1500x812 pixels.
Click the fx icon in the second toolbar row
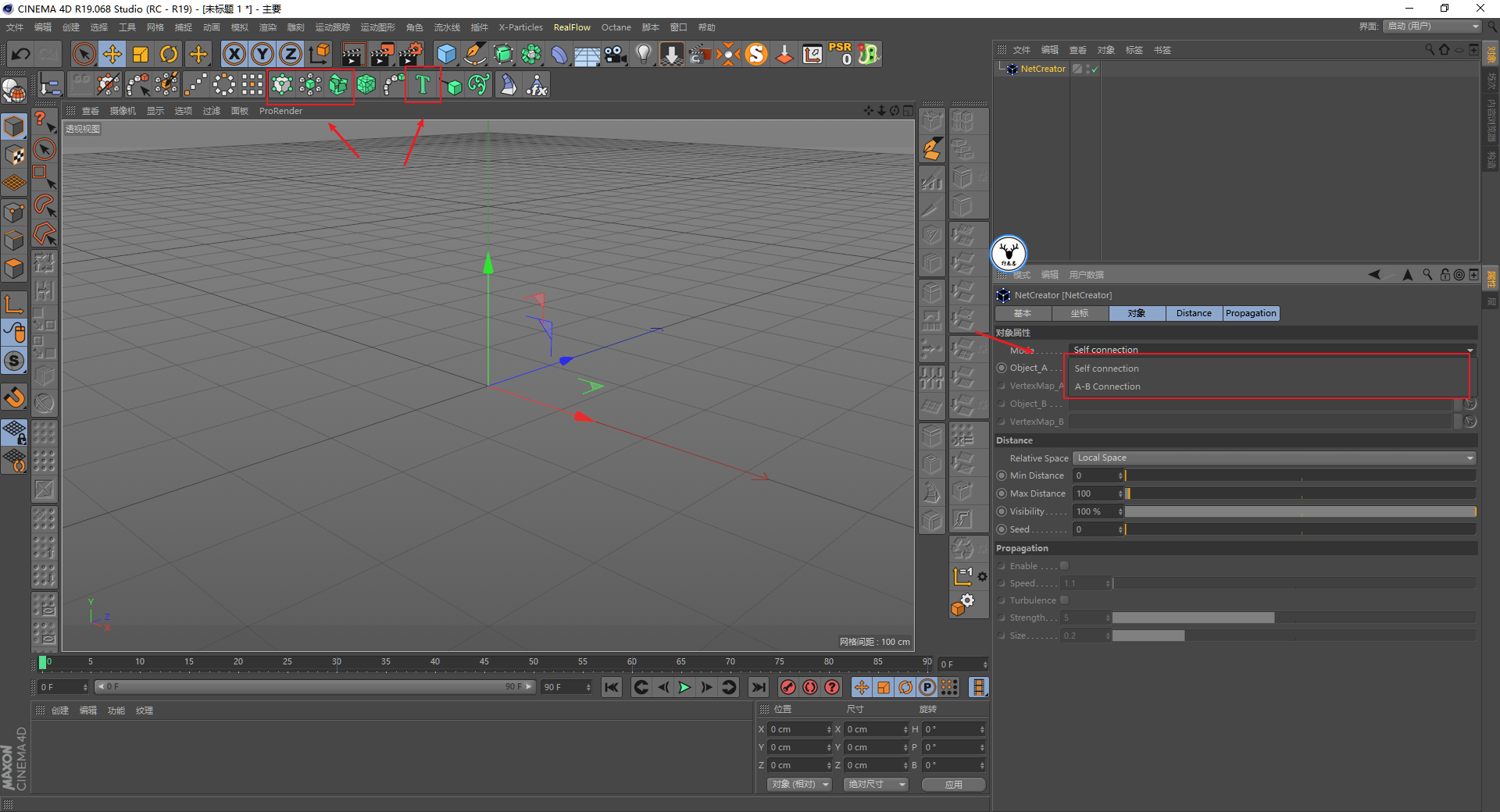tap(537, 84)
